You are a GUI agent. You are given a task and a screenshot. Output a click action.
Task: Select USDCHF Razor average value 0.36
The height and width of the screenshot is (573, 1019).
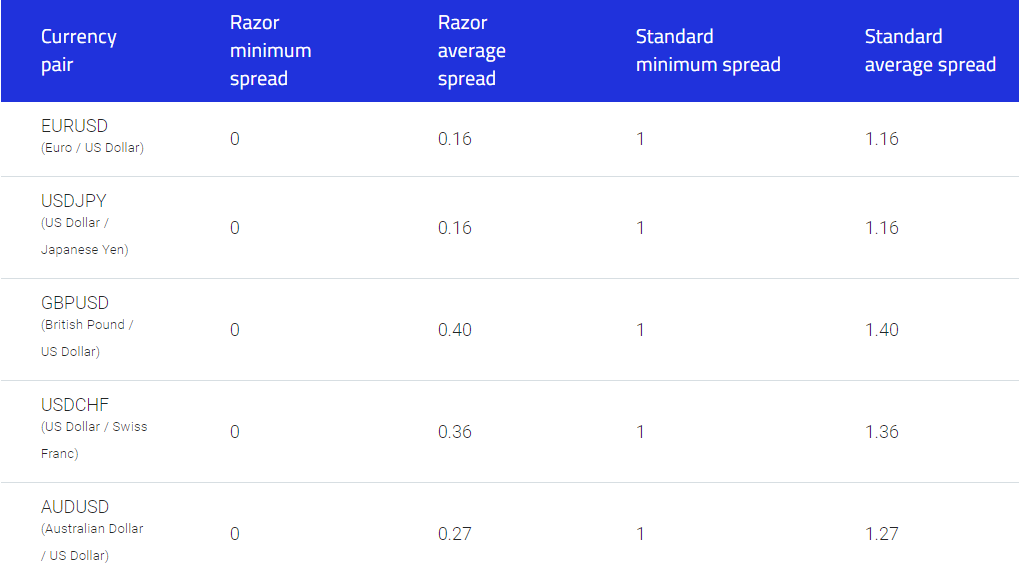(454, 432)
